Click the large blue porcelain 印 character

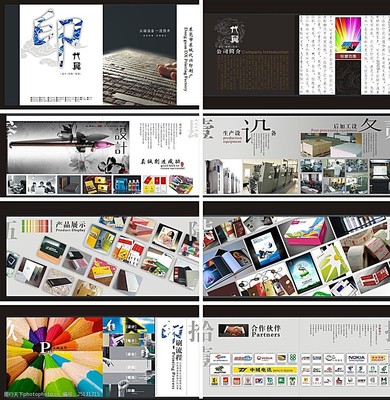pyautogui.click(x=57, y=37)
